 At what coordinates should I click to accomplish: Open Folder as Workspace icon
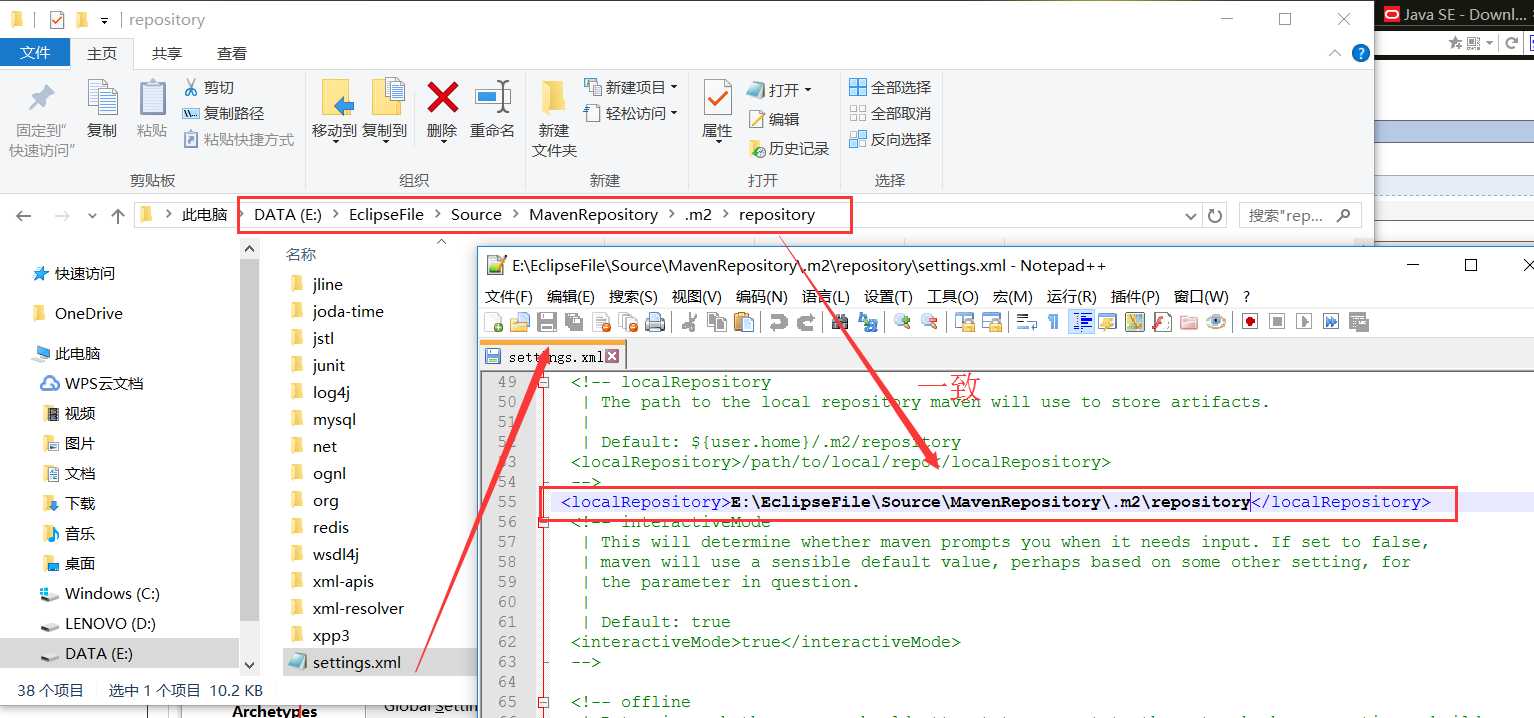point(1189,322)
